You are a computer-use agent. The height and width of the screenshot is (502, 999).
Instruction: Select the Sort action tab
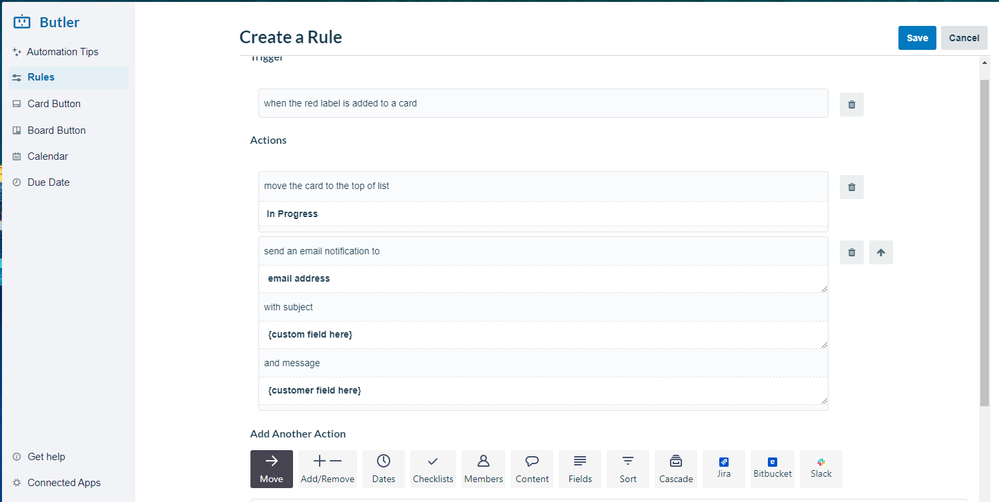coord(628,469)
